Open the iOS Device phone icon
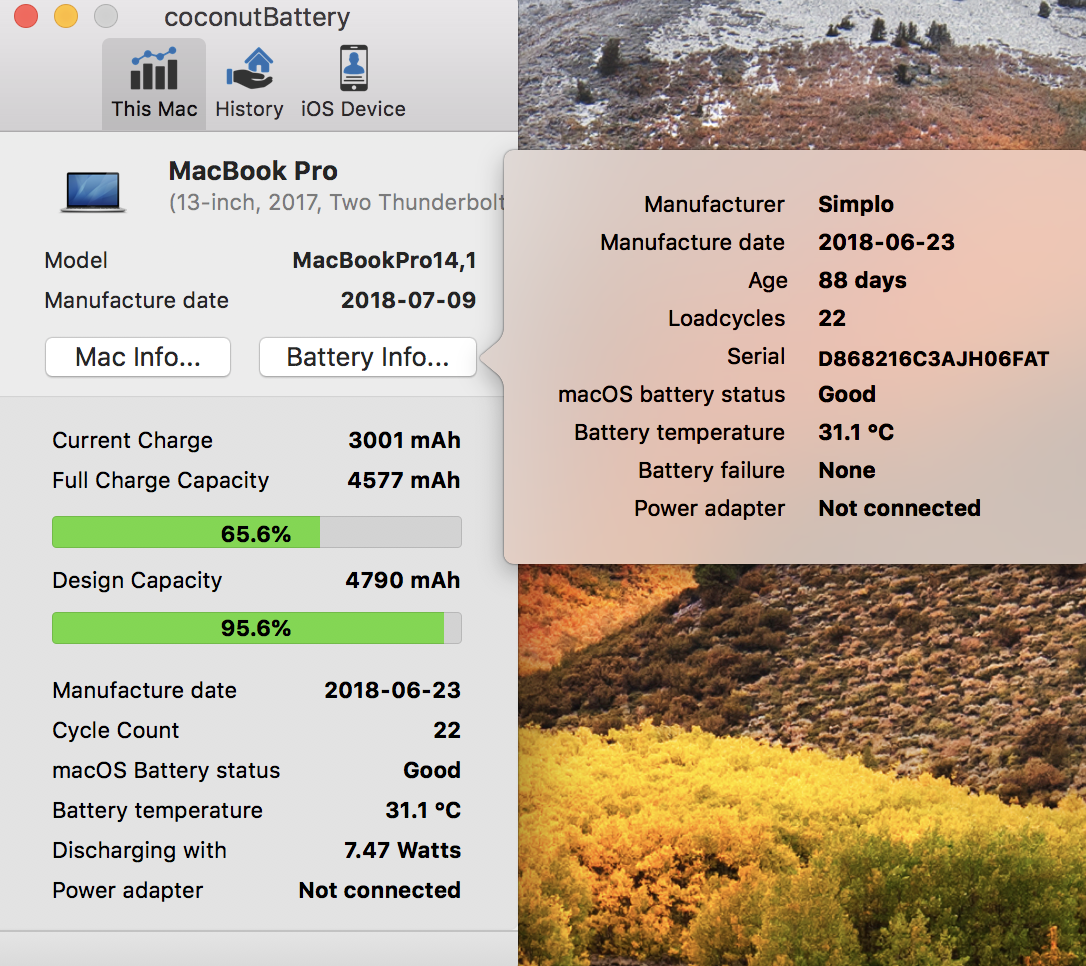1086x966 pixels. pyautogui.click(x=353, y=69)
